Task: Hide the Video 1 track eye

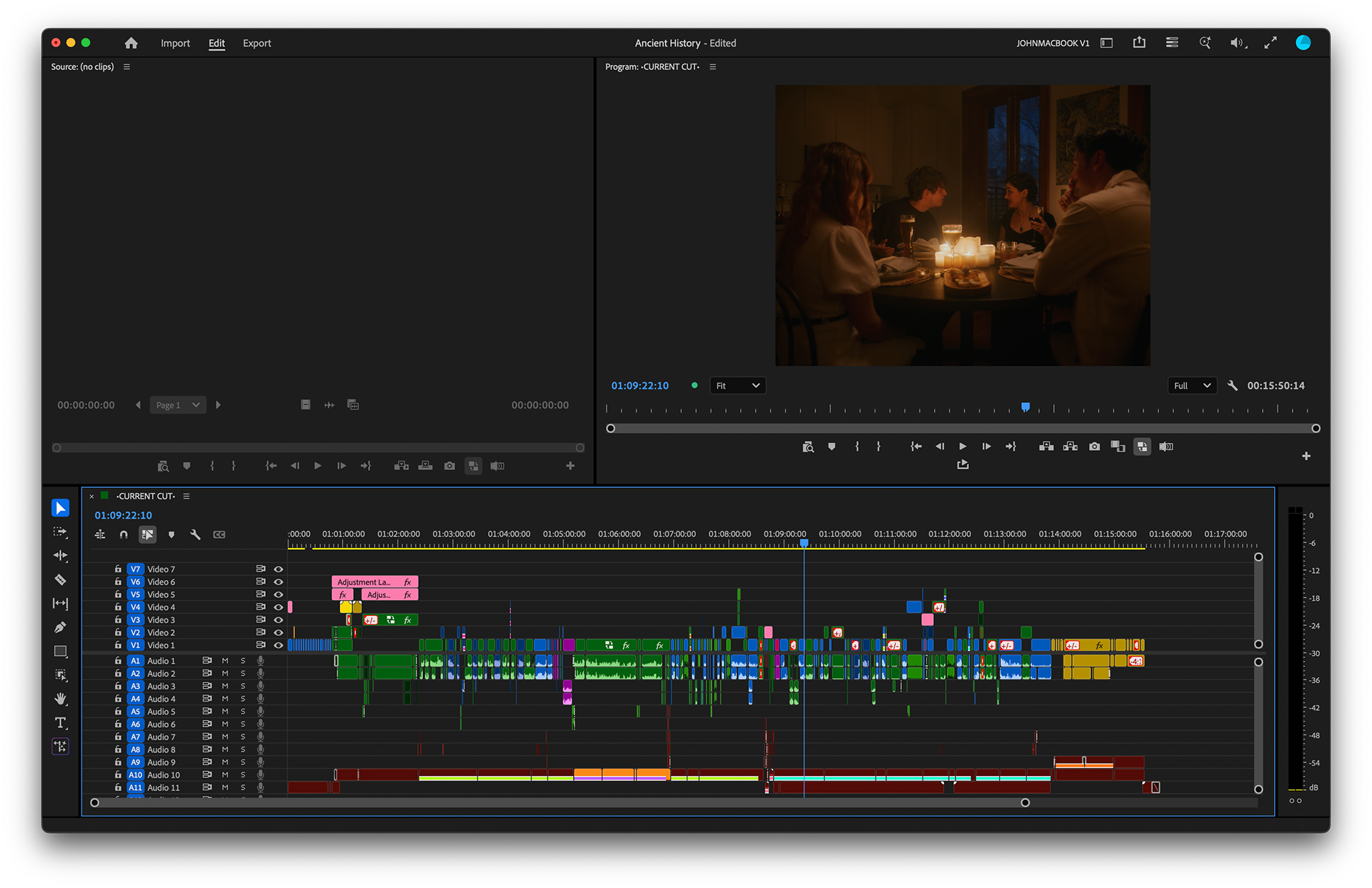Action: tap(279, 645)
